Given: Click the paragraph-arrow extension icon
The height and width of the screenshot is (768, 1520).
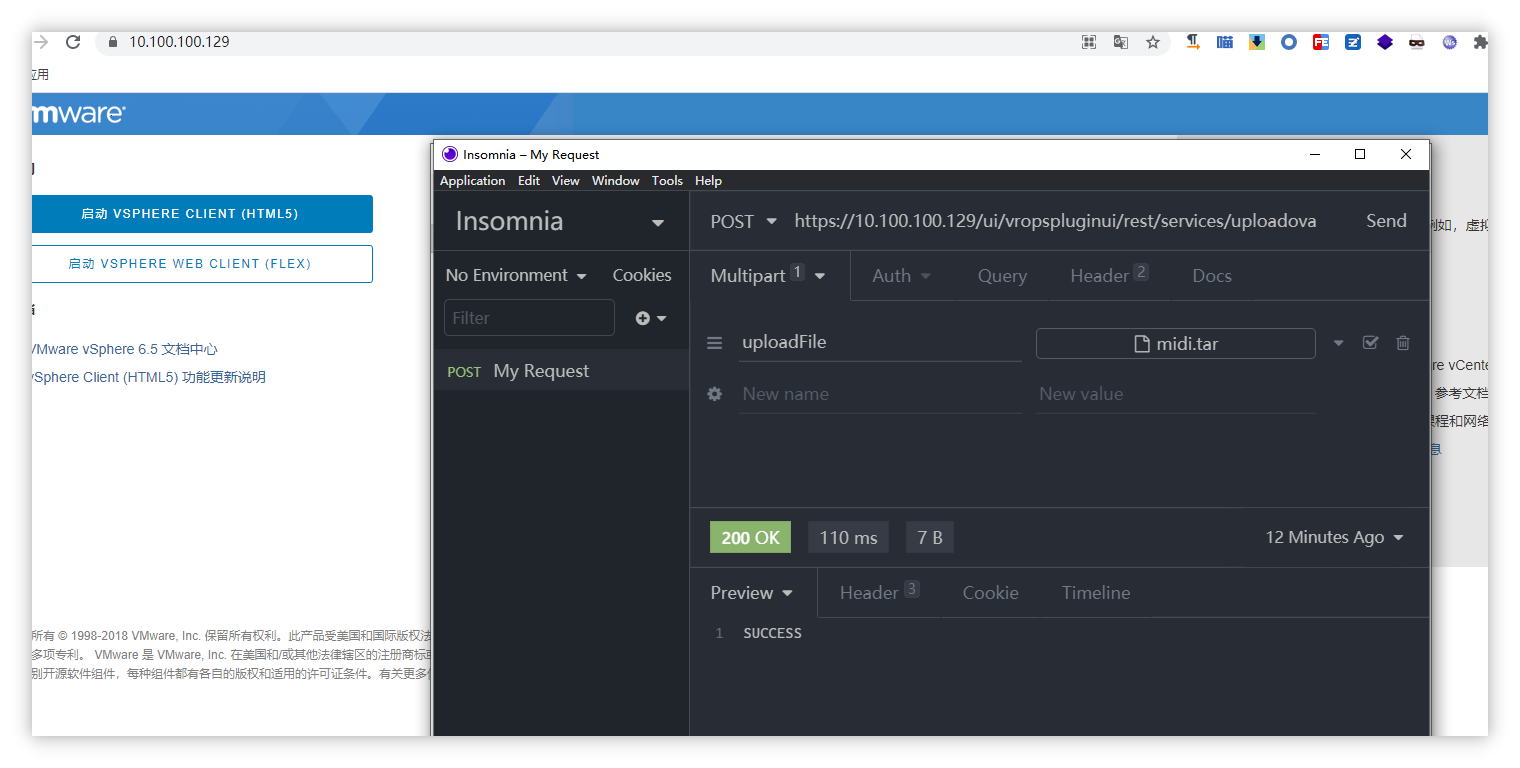Looking at the screenshot, I should coord(1193,42).
